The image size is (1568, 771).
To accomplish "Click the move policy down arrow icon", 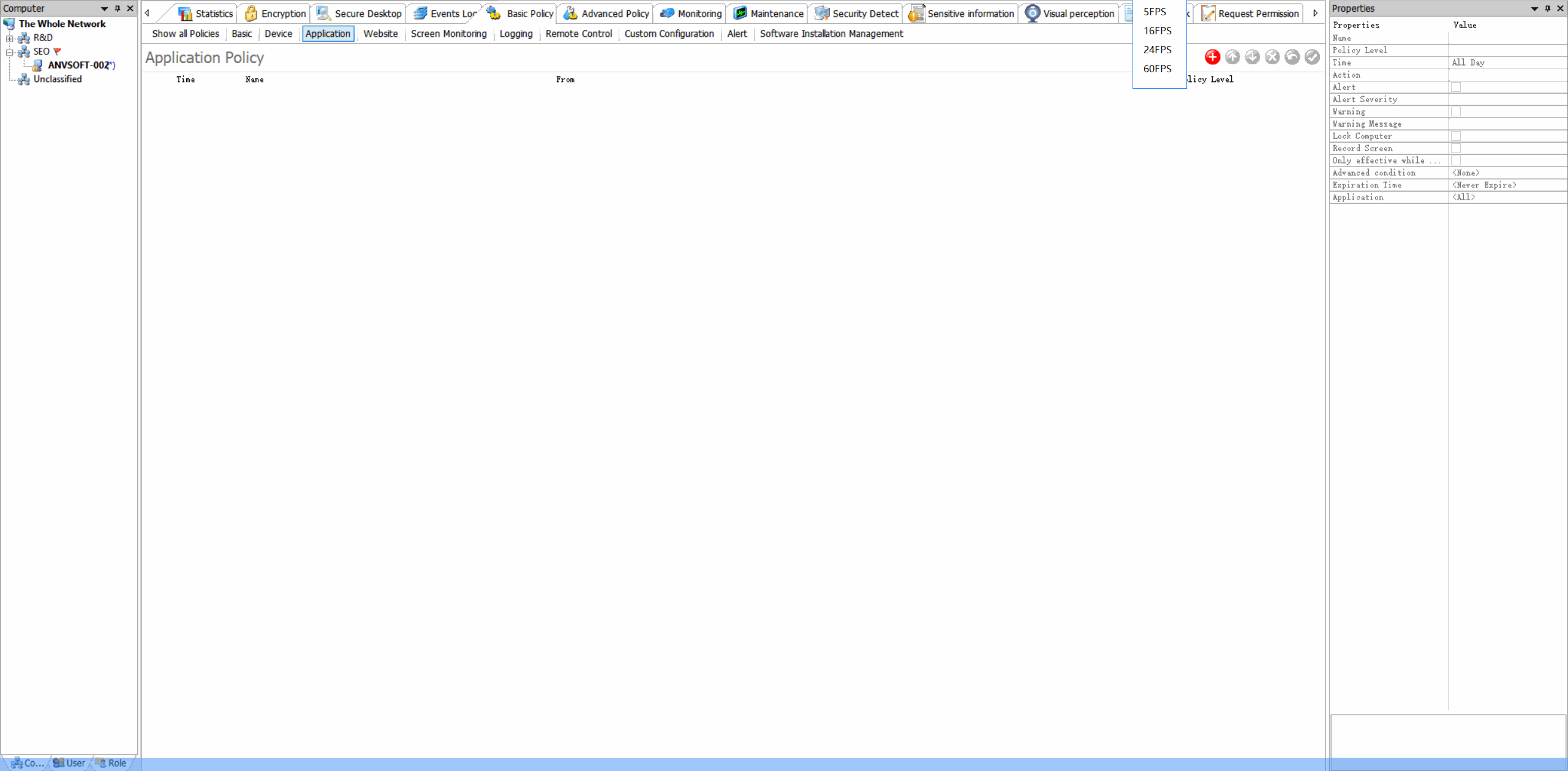I will [x=1252, y=57].
